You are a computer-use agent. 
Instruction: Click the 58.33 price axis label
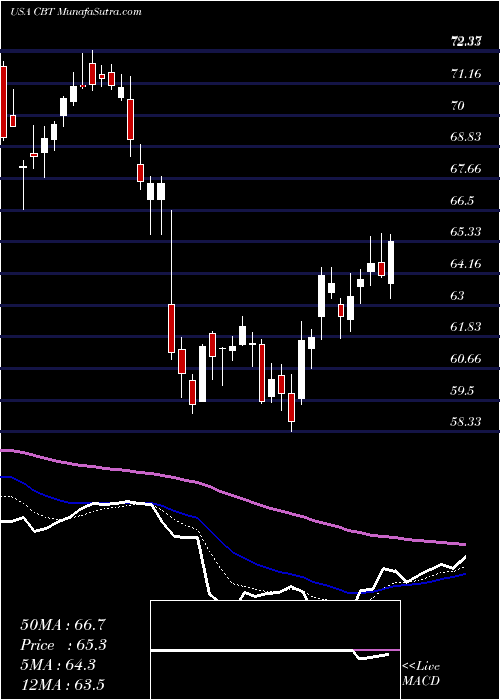point(466,422)
